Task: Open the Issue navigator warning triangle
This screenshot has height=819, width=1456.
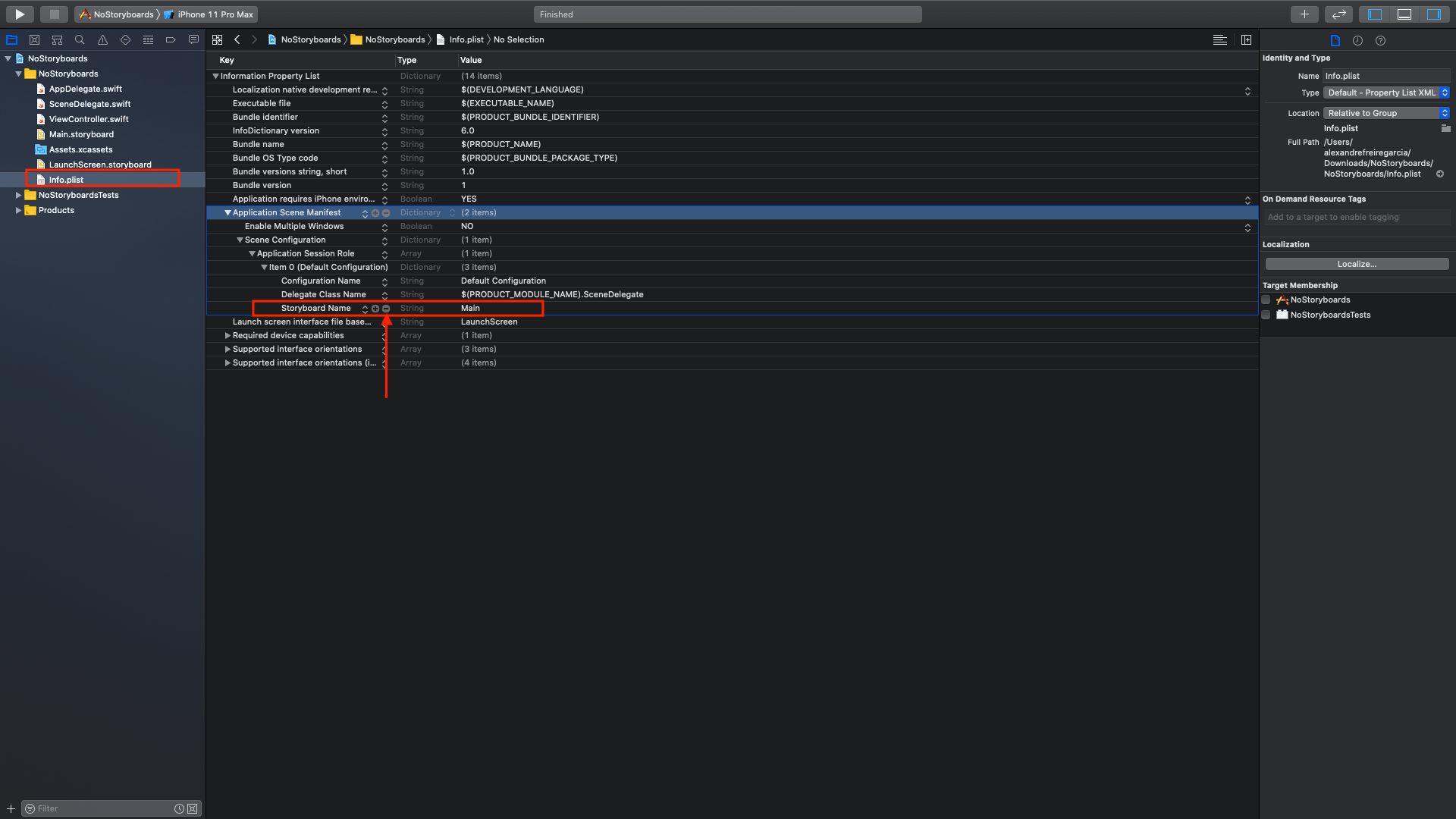Action: 102,39
